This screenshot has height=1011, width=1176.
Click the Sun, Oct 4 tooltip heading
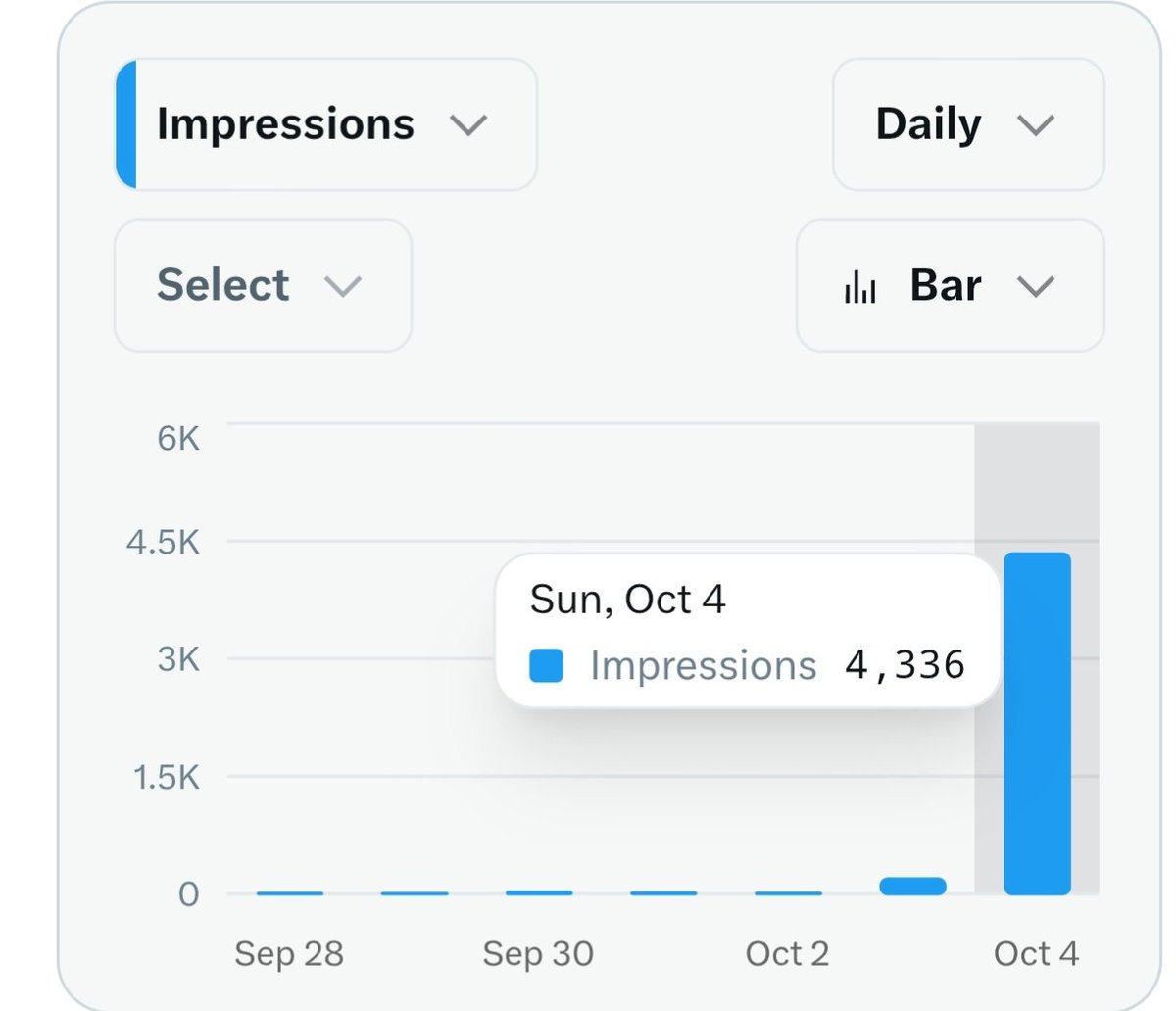coord(627,600)
